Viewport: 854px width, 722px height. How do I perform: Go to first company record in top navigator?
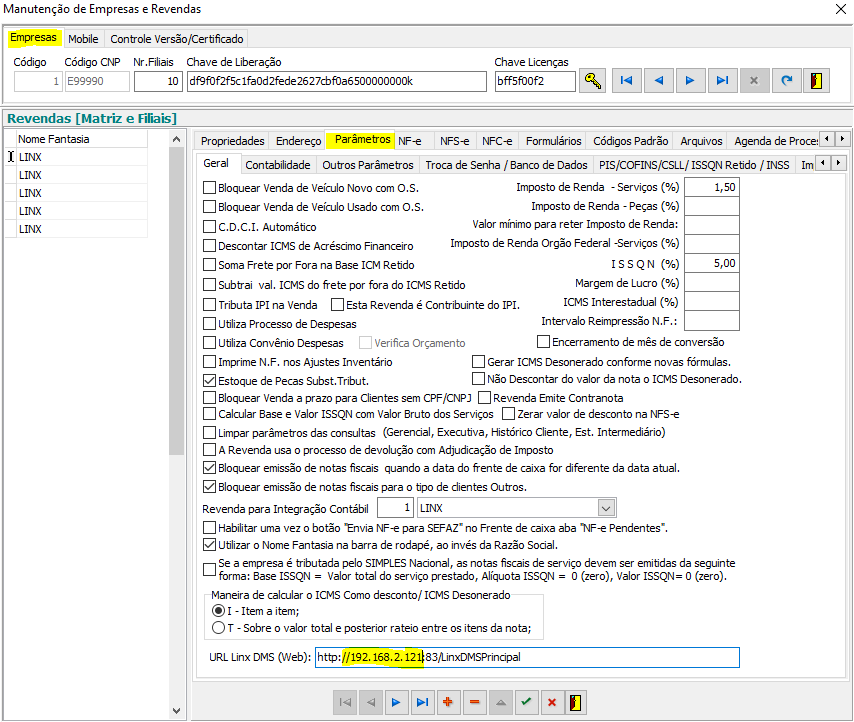(x=626, y=81)
